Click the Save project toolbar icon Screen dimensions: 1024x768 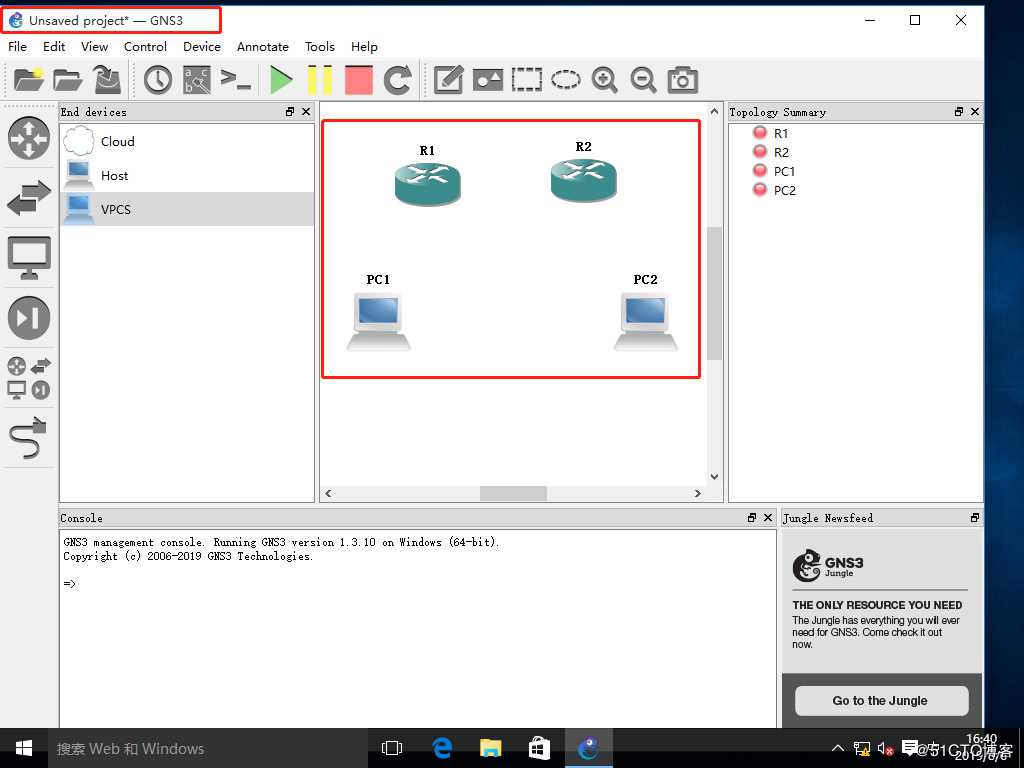(108, 80)
